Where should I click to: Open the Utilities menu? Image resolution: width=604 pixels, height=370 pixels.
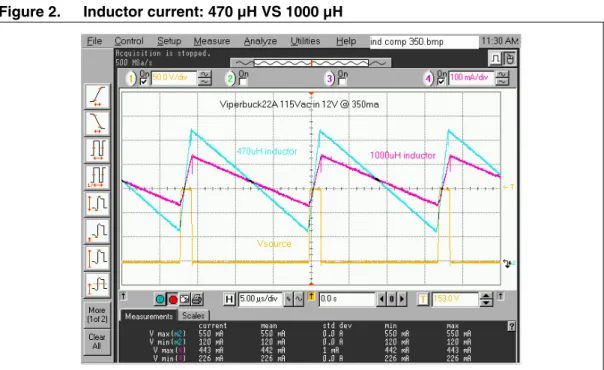[x=305, y=41]
